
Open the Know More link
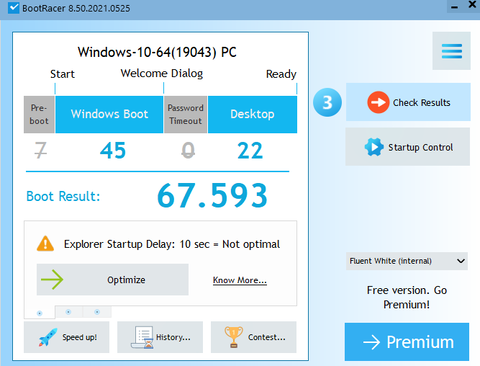point(240,280)
